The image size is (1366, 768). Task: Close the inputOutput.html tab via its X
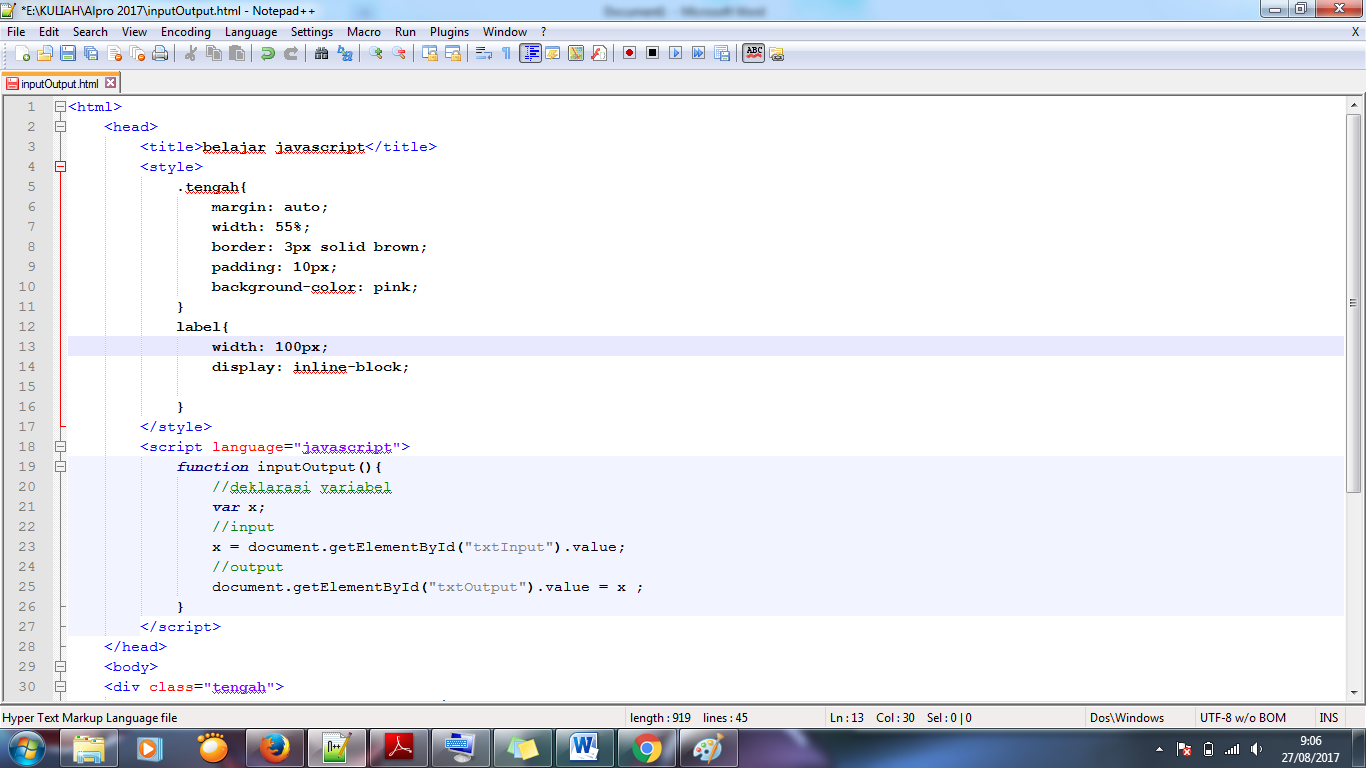coord(110,84)
